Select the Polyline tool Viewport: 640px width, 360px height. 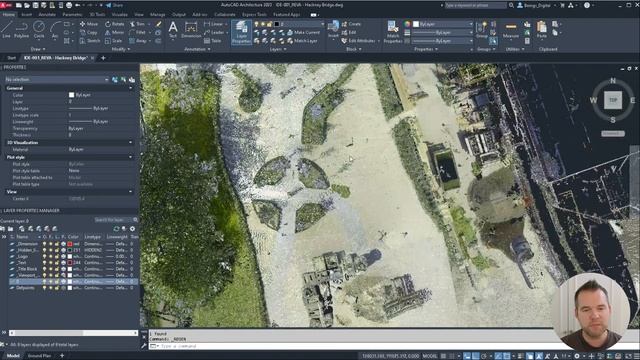point(21,30)
